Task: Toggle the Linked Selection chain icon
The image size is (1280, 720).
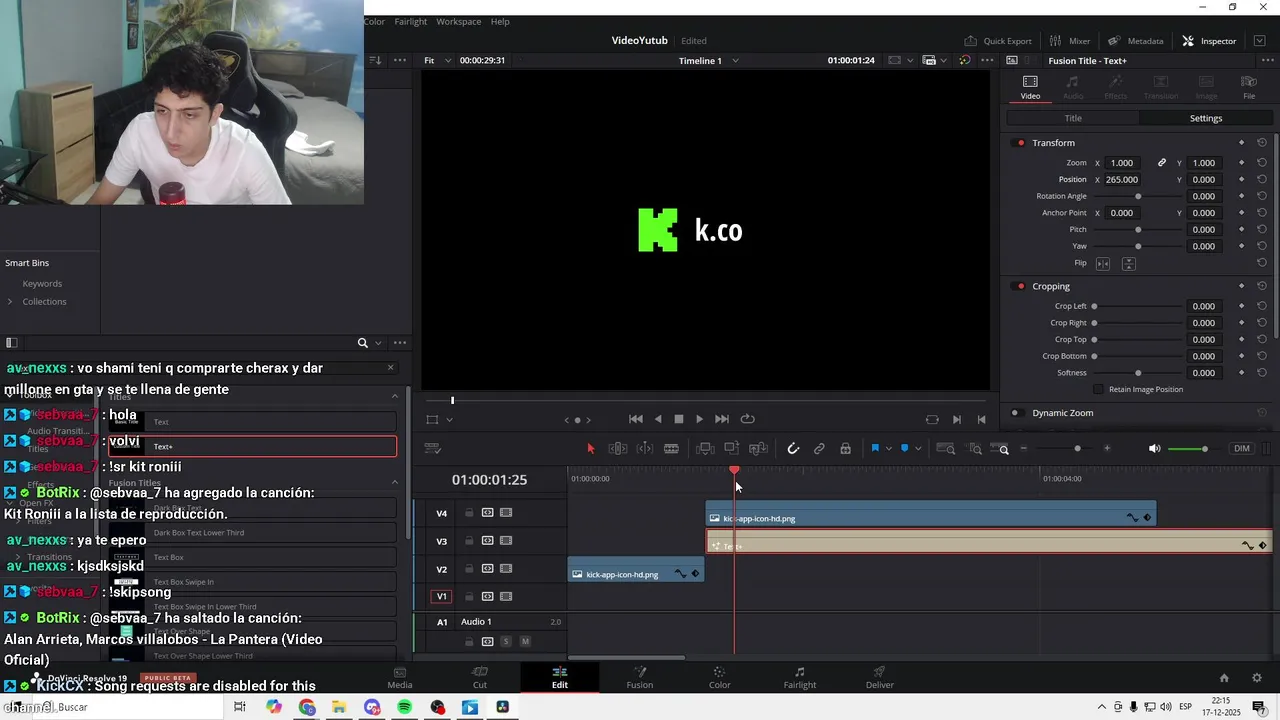Action: tap(819, 449)
